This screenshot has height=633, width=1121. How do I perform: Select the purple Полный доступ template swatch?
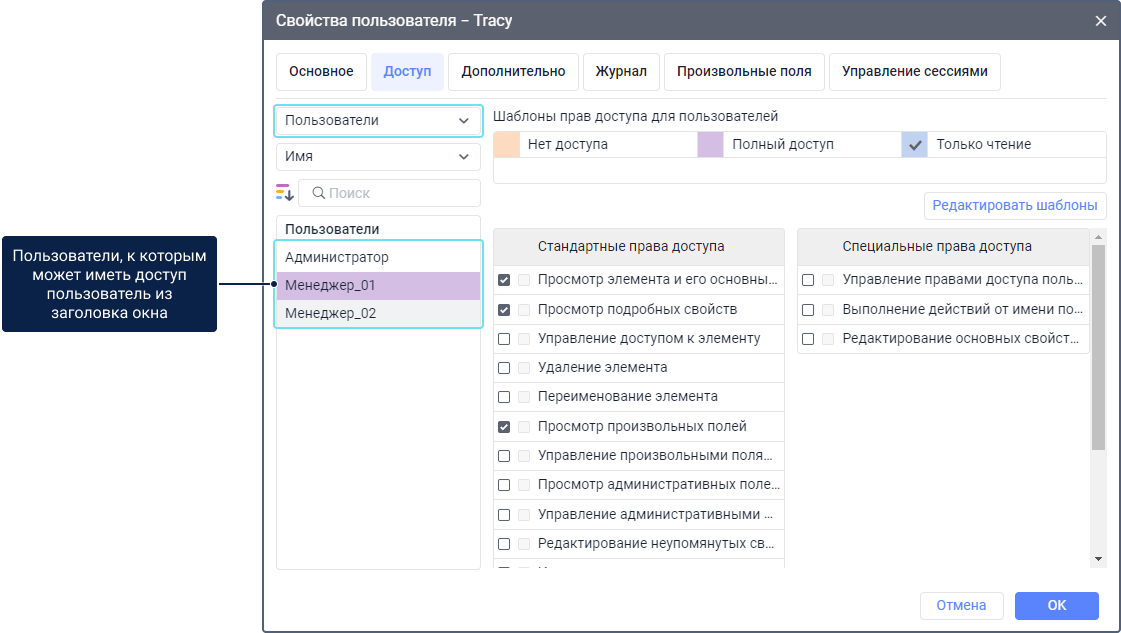(710, 145)
